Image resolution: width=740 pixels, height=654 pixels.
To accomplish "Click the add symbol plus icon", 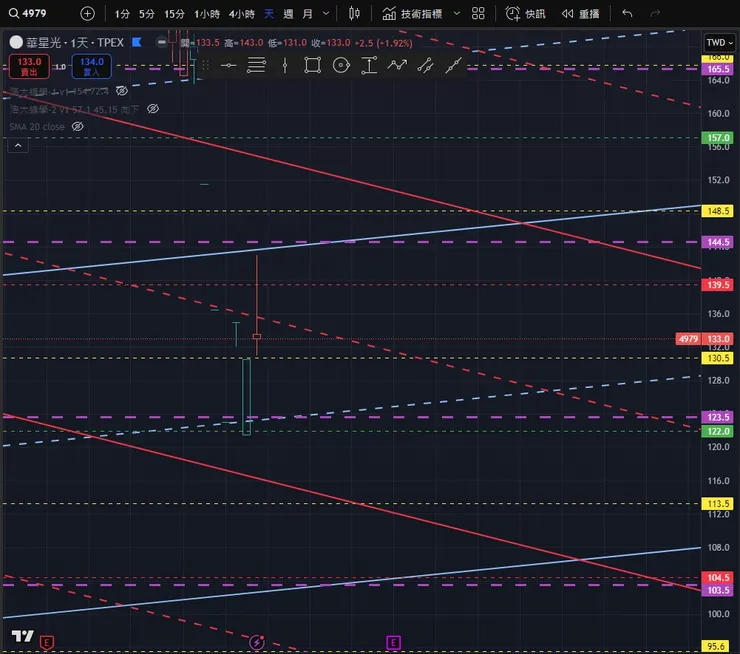I will tap(87, 13).
